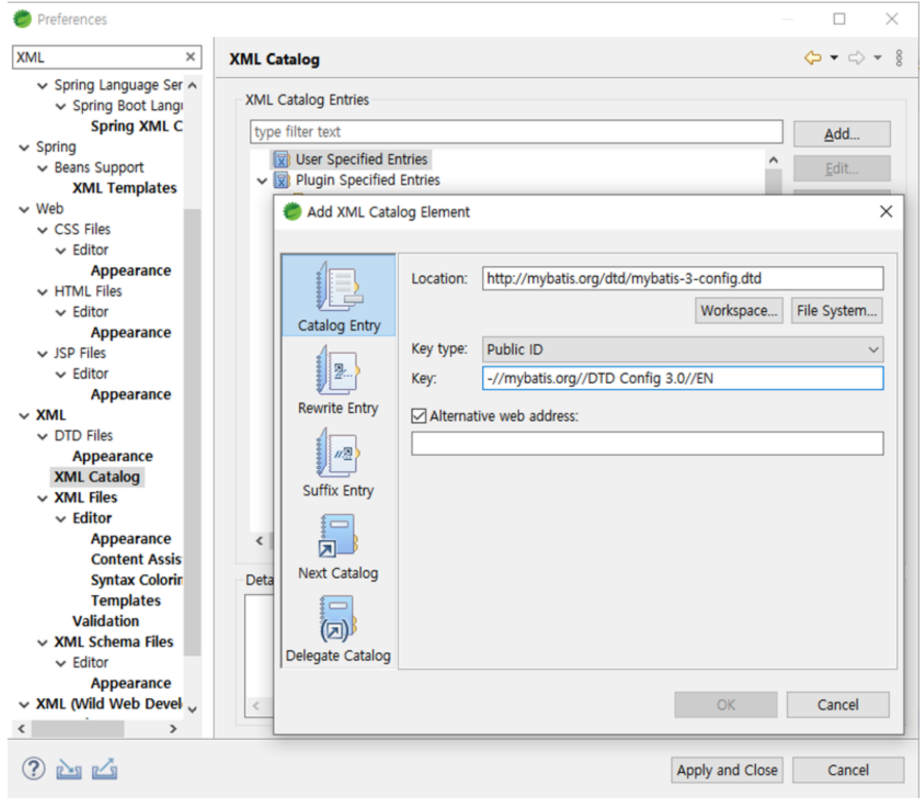Image resolution: width=921 pixels, height=802 pixels.
Task: Close the Add XML Catalog Element dialog
Action: pyautogui.click(x=886, y=212)
